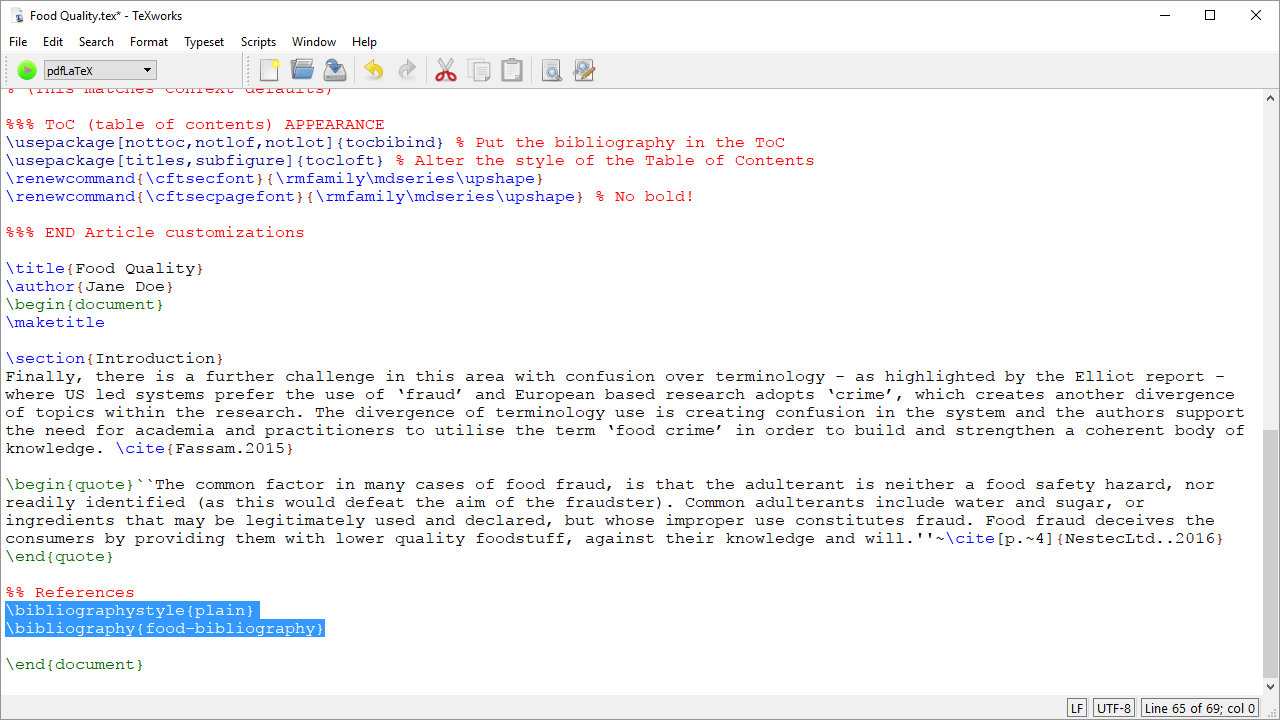Save the file using the toolbar icon
Viewport: 1280px width, 720px height.
(x=335, y=70)
